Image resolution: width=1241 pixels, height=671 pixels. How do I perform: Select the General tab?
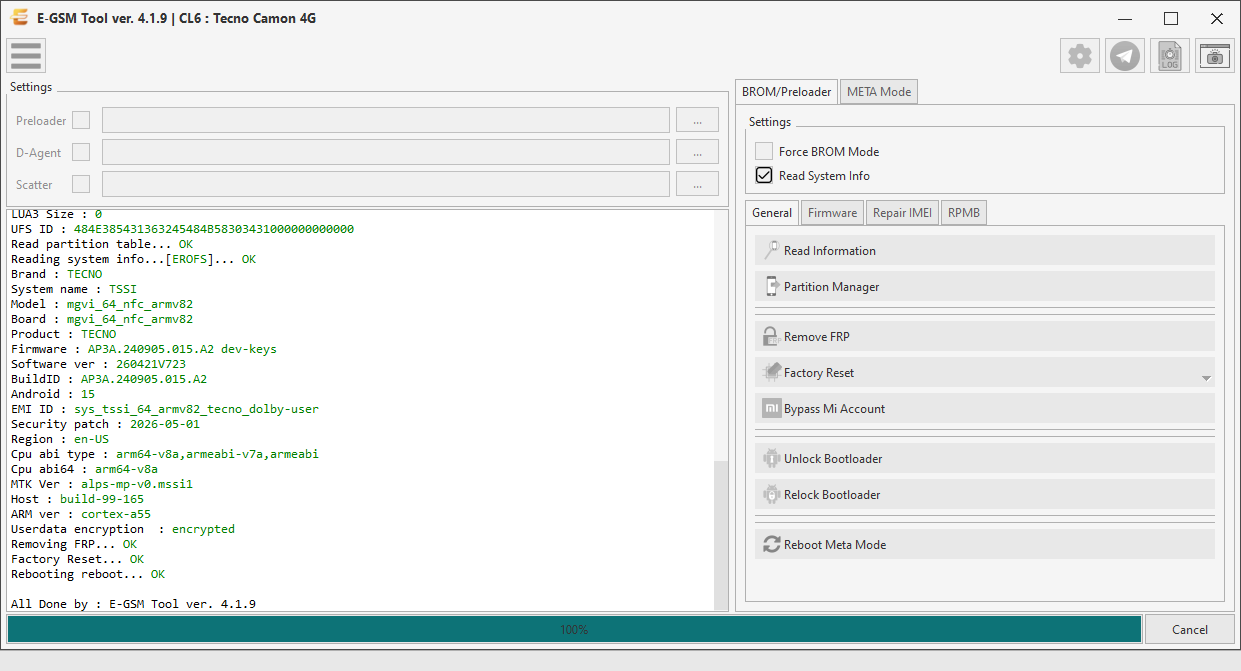tap(772, 212)
